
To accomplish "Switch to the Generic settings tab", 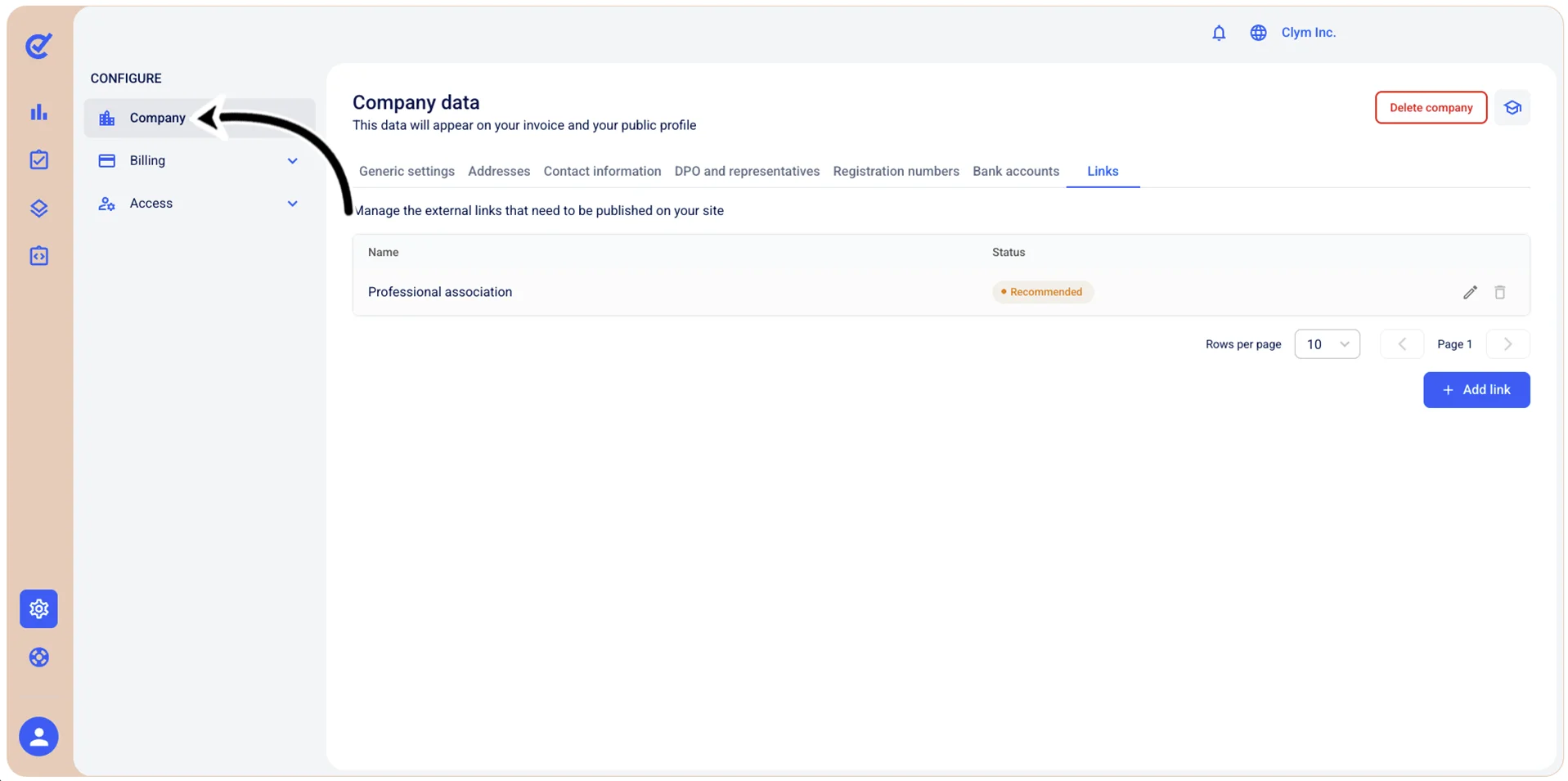I will pyautogui.click(x=407, y=171).
